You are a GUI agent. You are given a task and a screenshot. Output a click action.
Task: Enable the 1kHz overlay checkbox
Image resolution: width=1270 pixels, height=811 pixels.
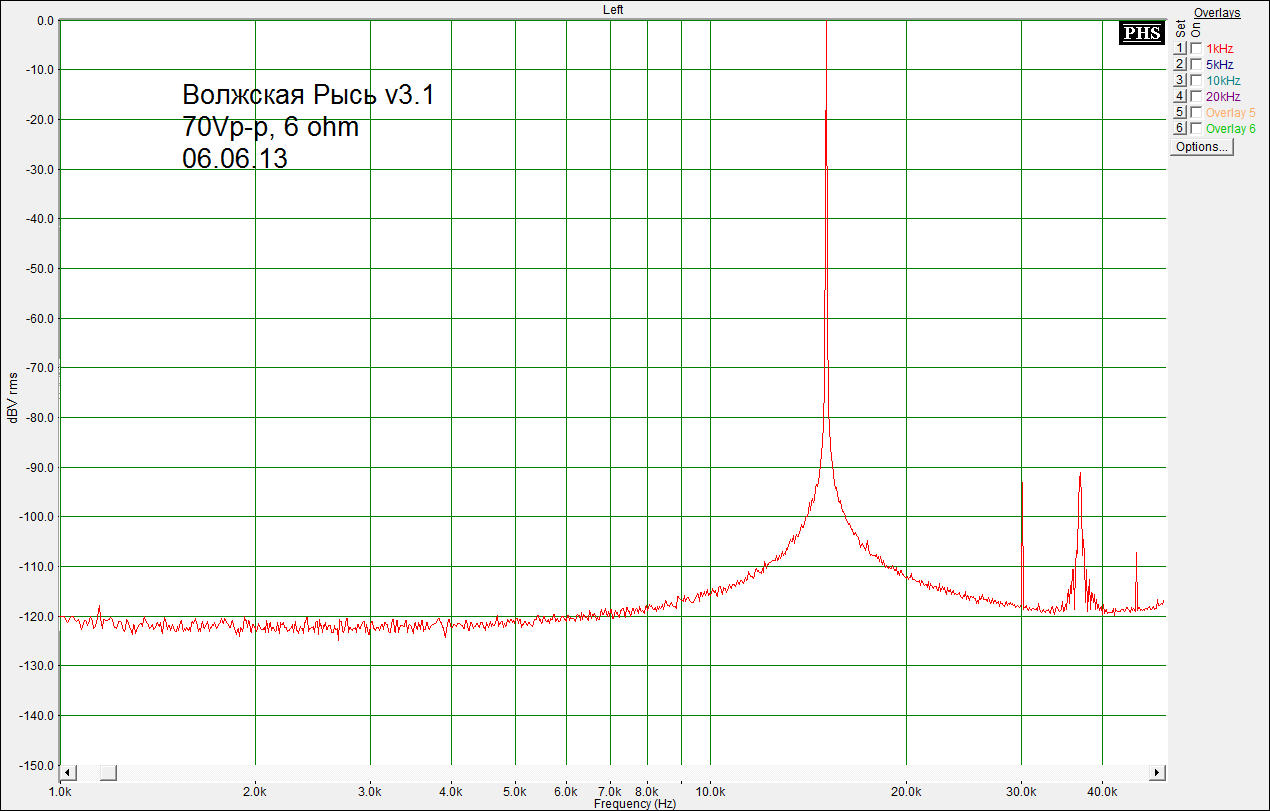1196,48
